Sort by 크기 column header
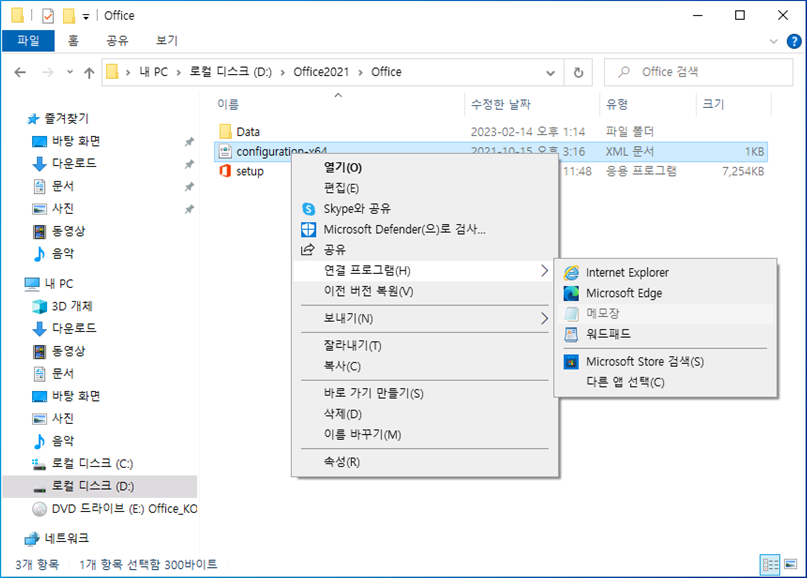The image size is (807, 578). click(734, 104)
